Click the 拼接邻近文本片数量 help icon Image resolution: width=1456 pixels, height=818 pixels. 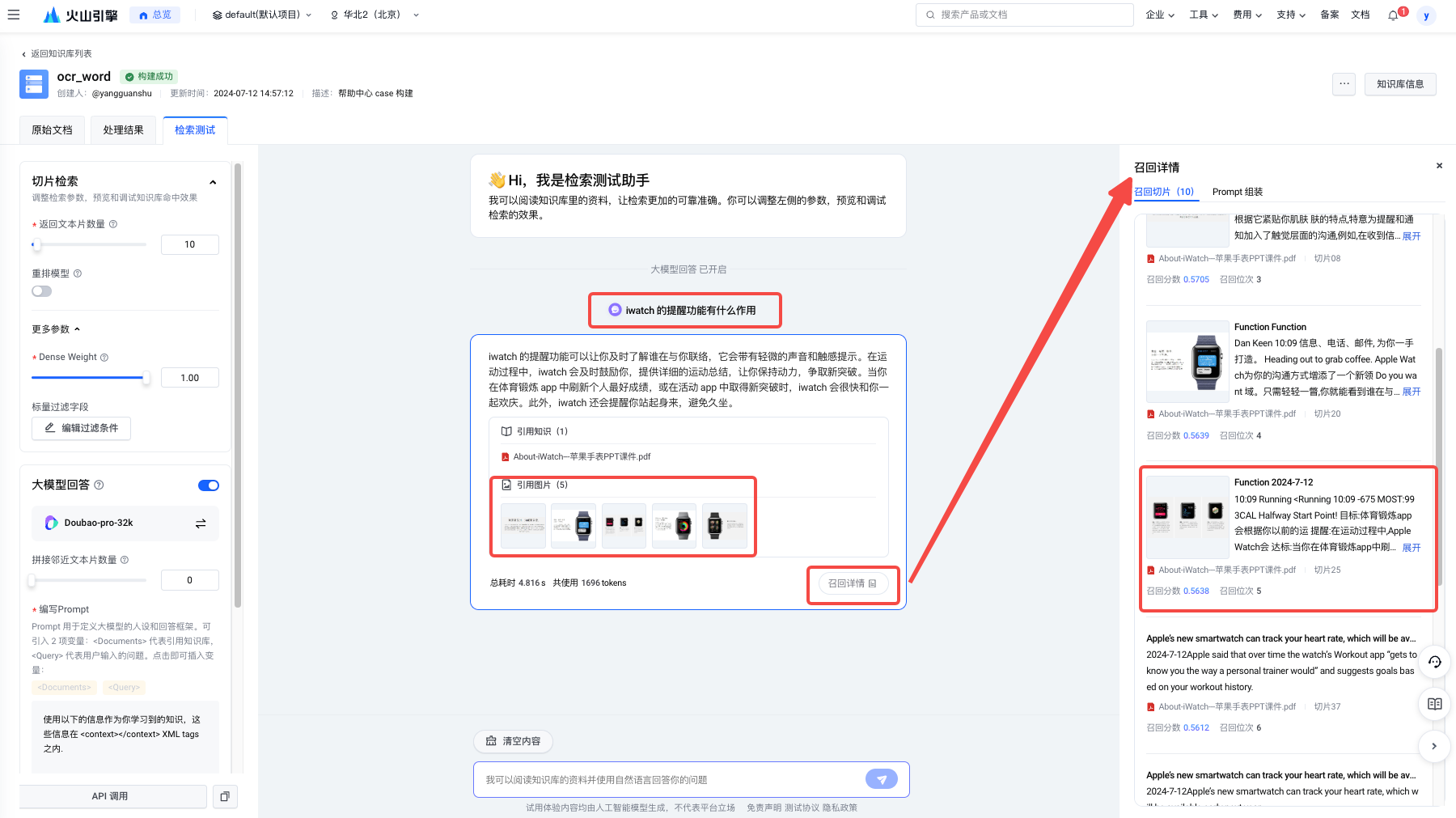tap(125, 560)
